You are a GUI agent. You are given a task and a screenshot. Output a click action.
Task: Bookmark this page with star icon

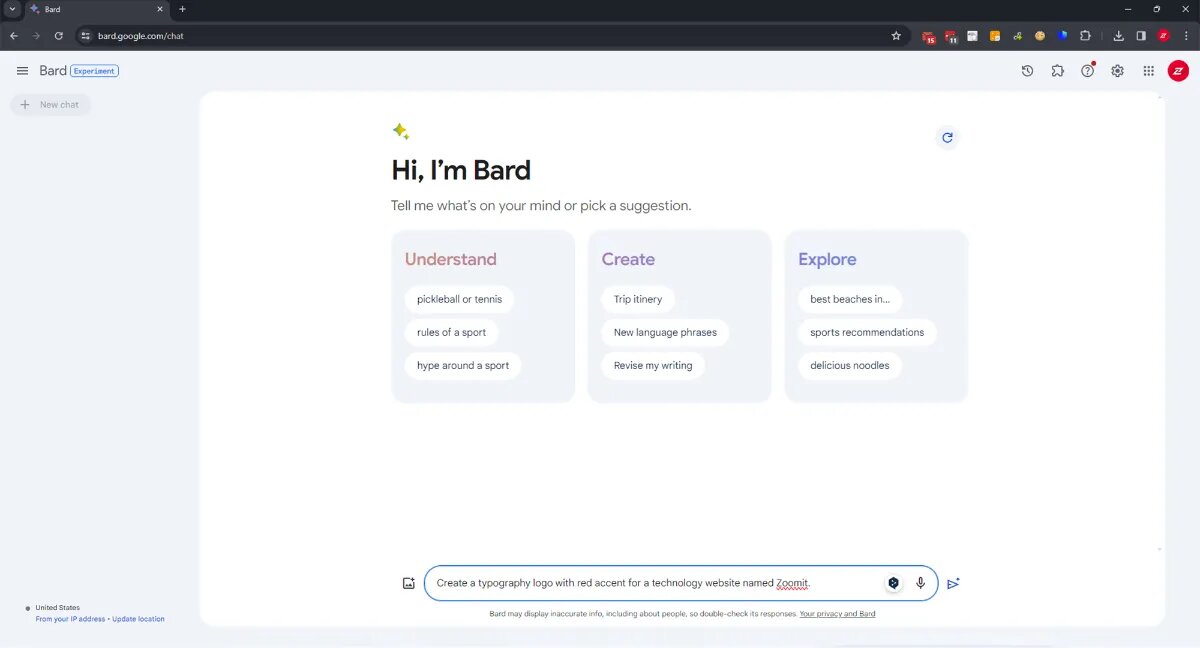click(896, 36)
